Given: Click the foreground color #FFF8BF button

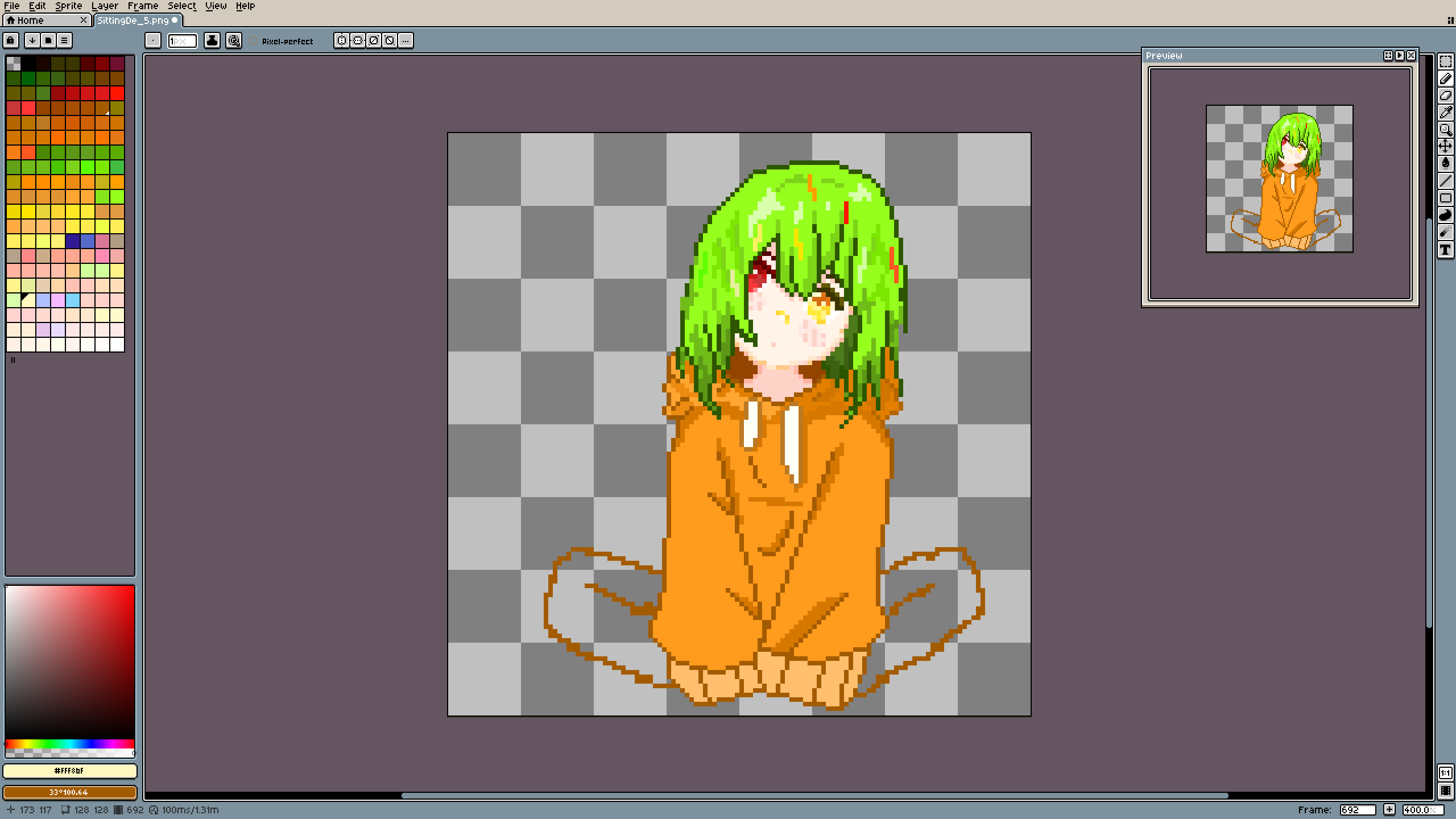Looking at the screenshot, I should click(x=69, y=771).
